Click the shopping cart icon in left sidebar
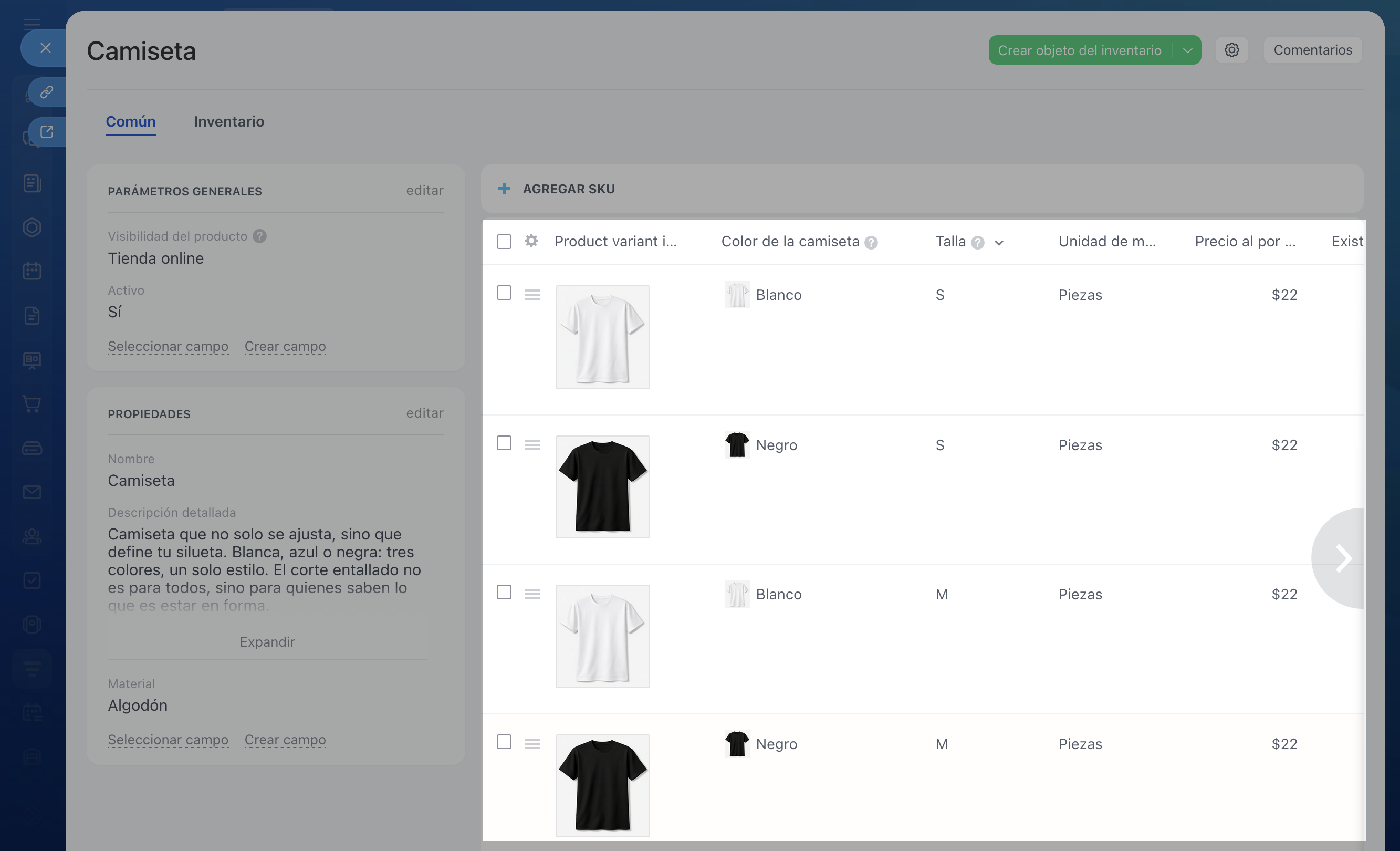Screen dimensions: 1400x851 [32, 404]
